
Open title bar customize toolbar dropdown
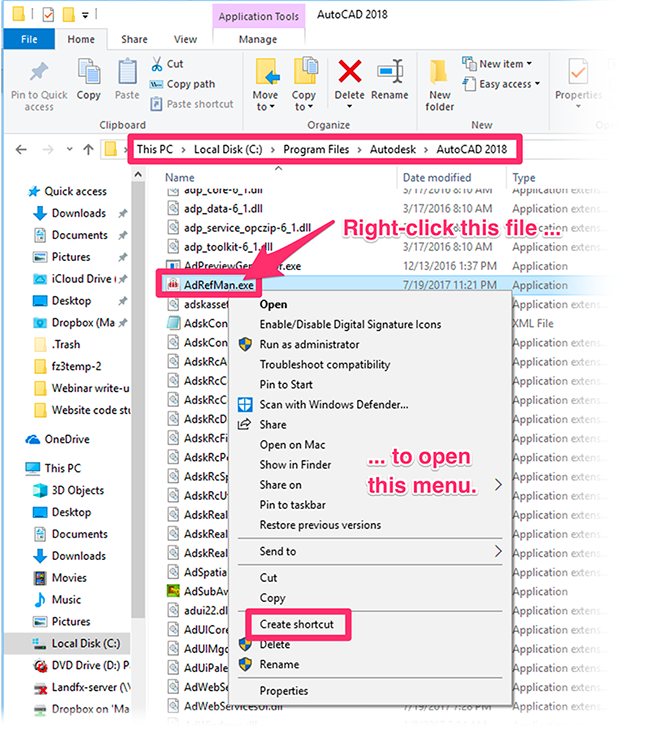tap(85, 15)
